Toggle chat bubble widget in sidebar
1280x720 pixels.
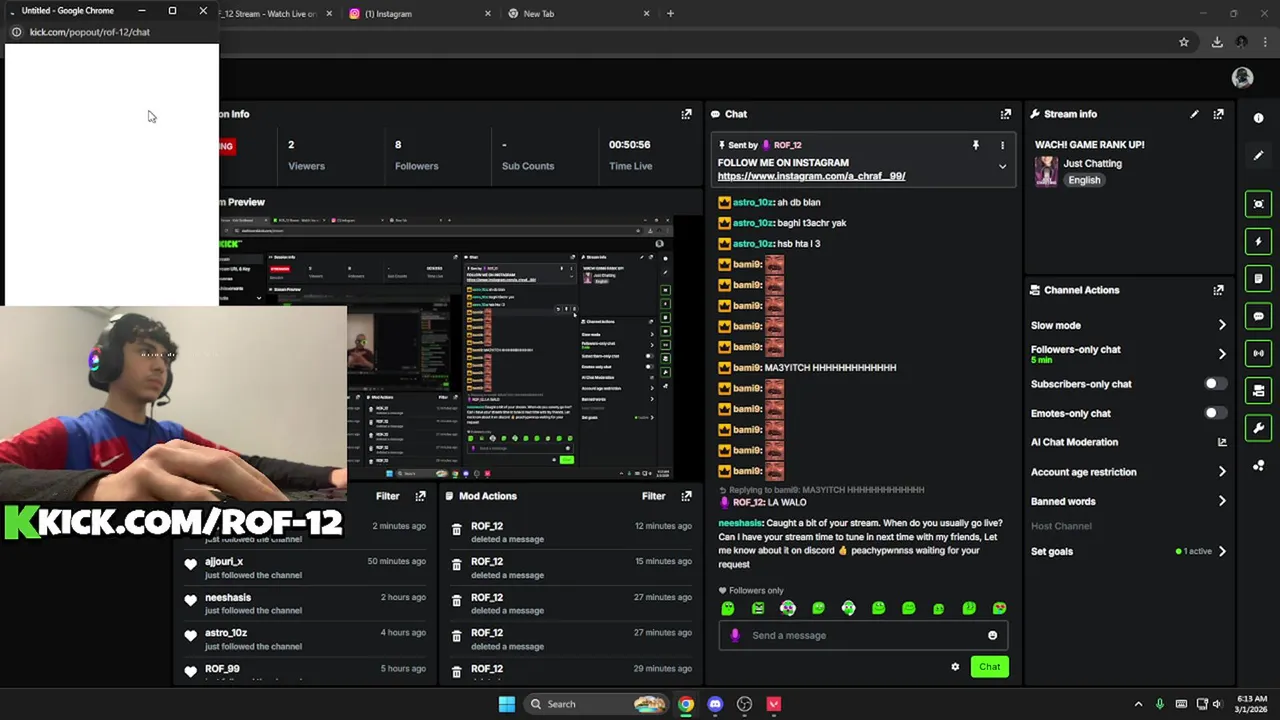(x=1258, y=316)
